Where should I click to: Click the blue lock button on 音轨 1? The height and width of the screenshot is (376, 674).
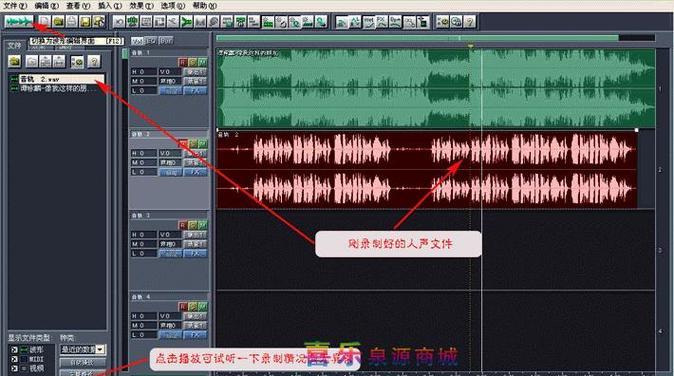tap(171, 90)
